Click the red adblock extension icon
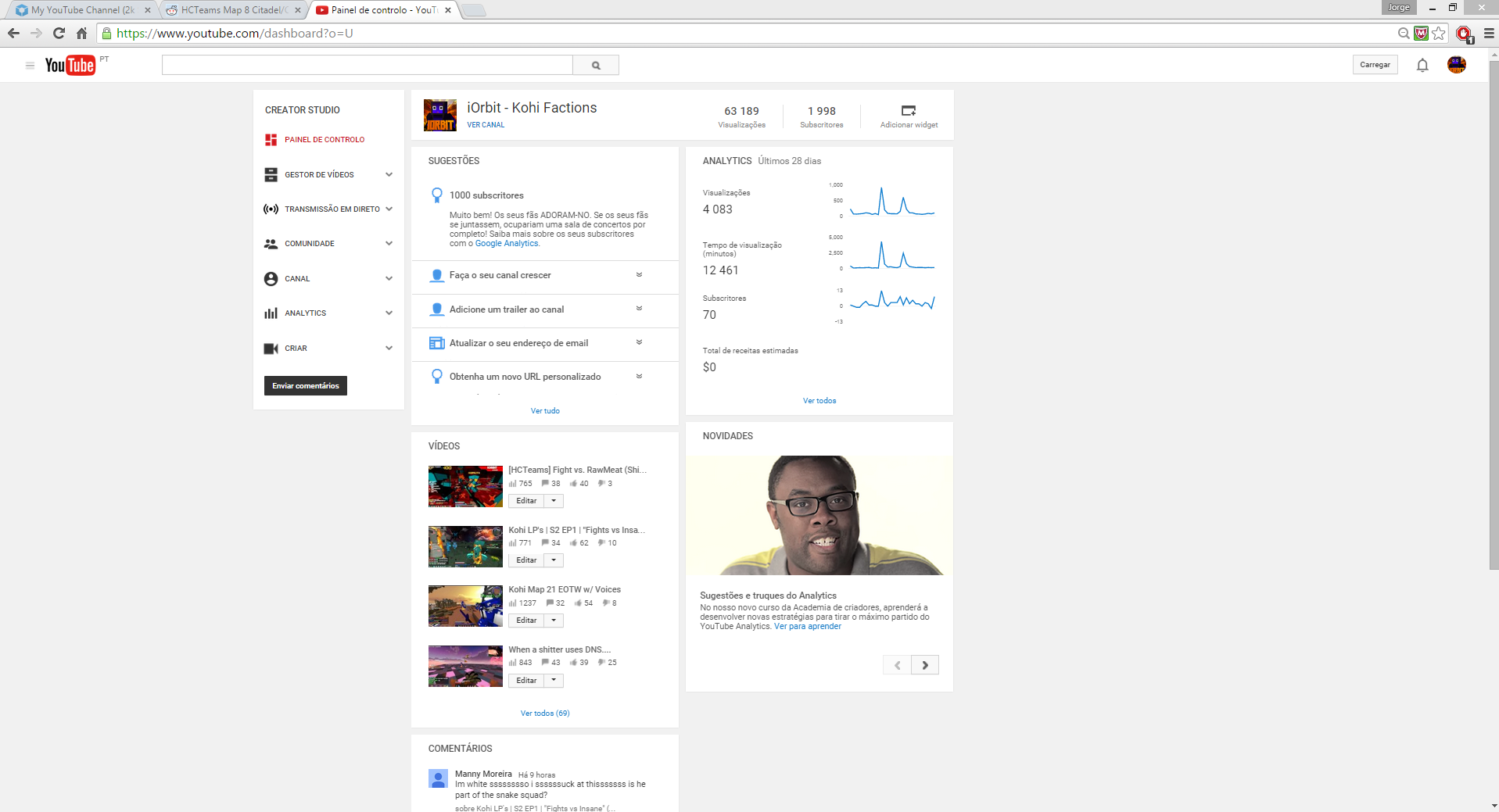The height and width of the screenshot is (812, 1499). (1464, 34)
